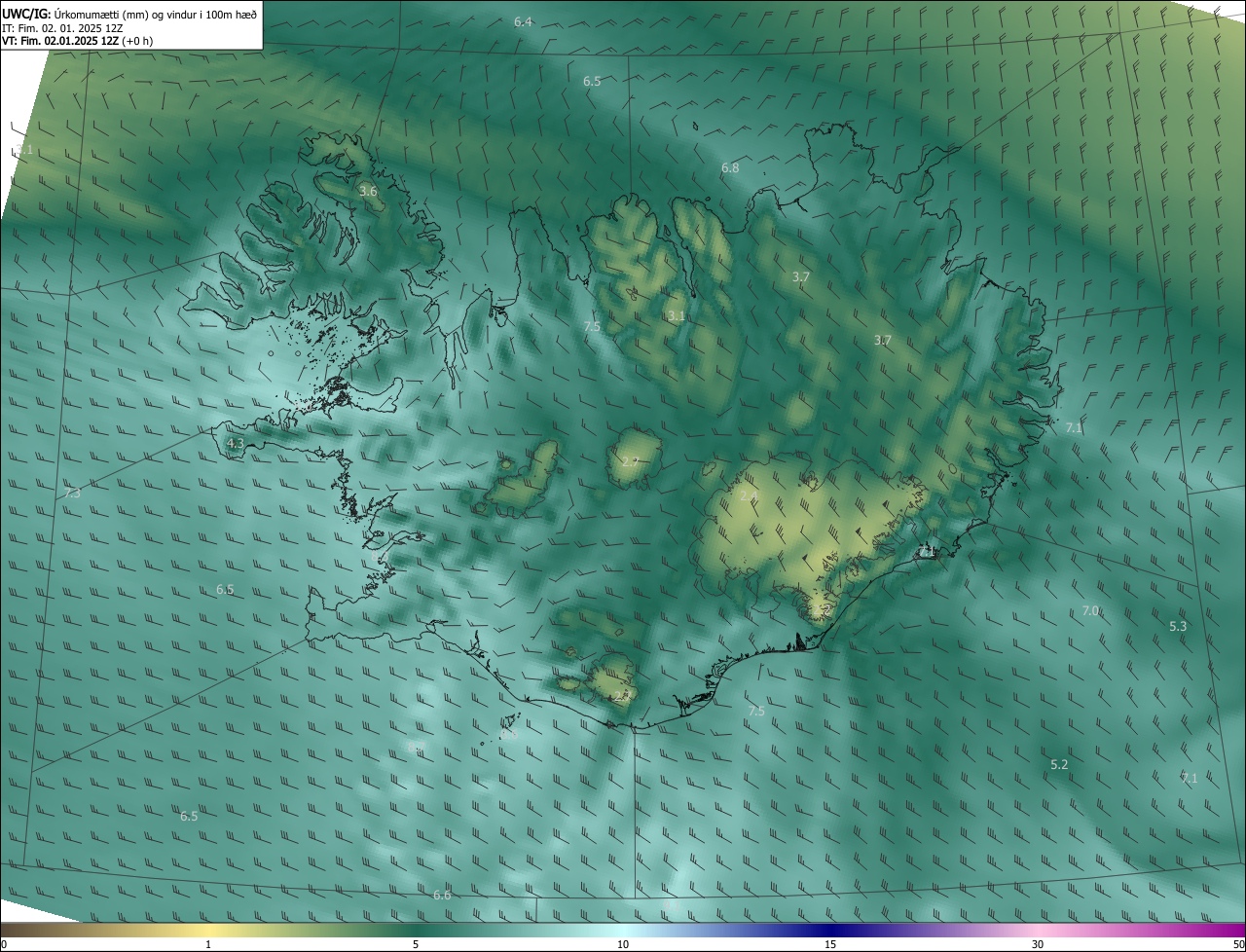Image resolution: width=1246 pixels, height=952 pixels.
Task: Click the colour scale tick label '15'
Action: [x=830, y=945]
